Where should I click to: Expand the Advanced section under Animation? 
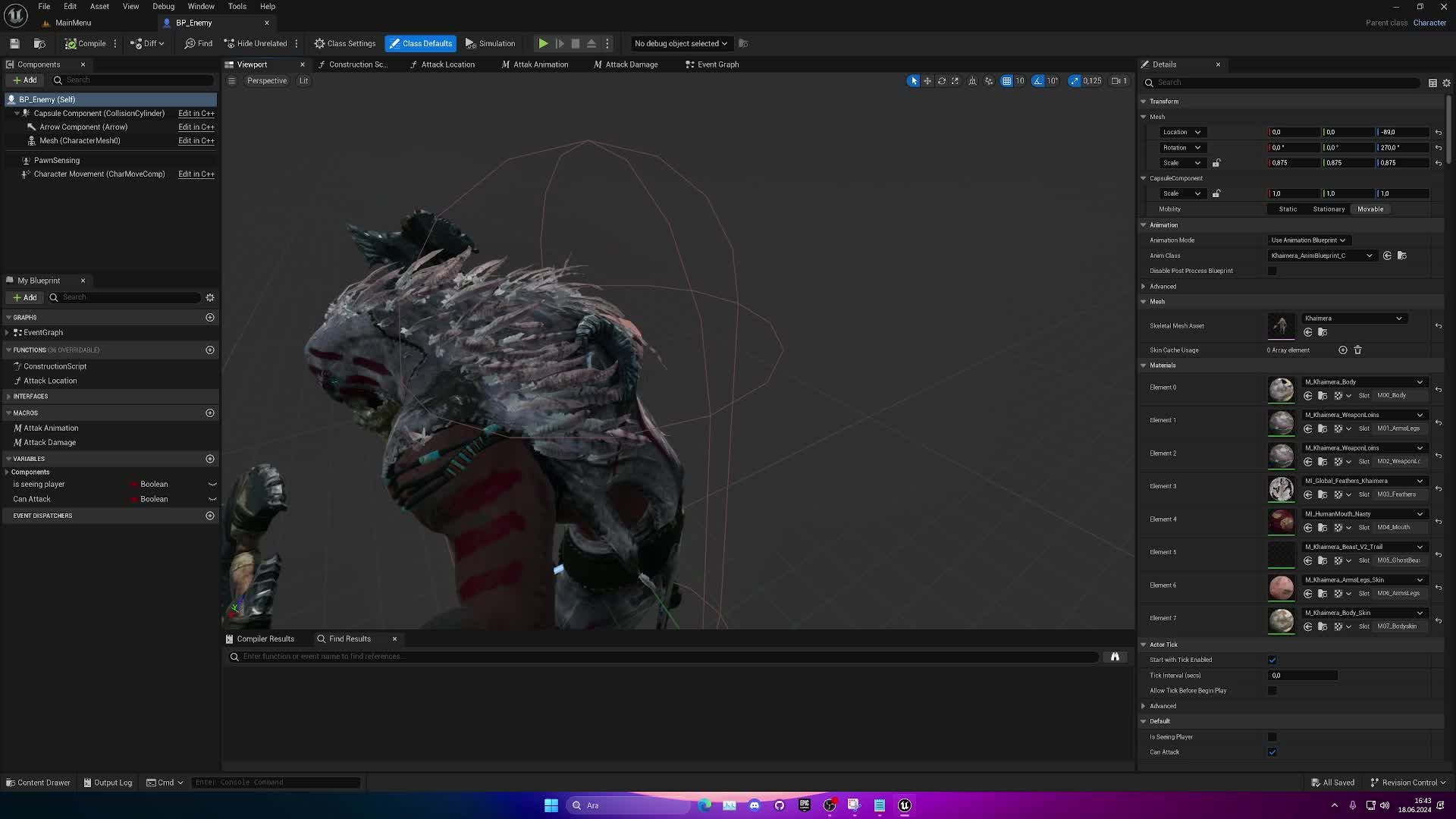(1144, 286)
